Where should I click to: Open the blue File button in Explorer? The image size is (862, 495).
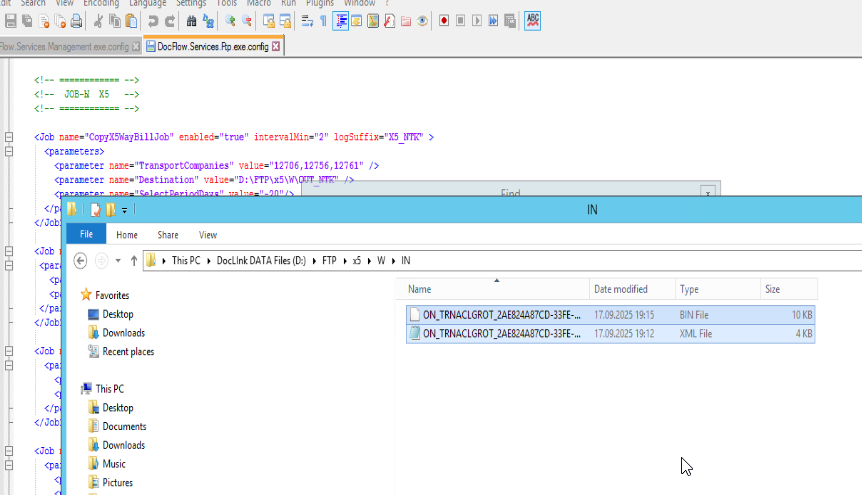(86, 234)
